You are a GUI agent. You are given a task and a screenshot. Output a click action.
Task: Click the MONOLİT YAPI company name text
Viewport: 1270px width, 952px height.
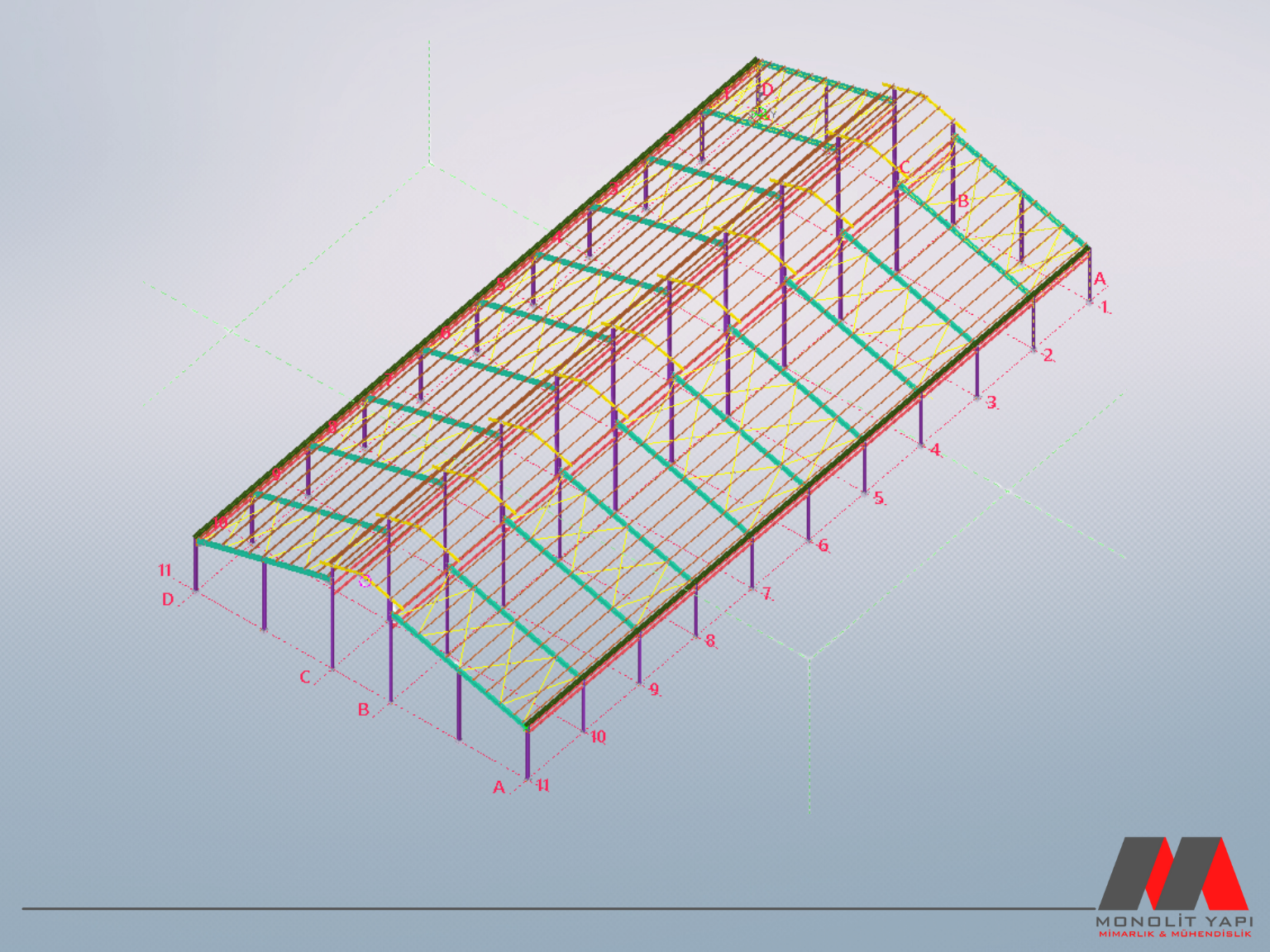[x=1173, y=921]
